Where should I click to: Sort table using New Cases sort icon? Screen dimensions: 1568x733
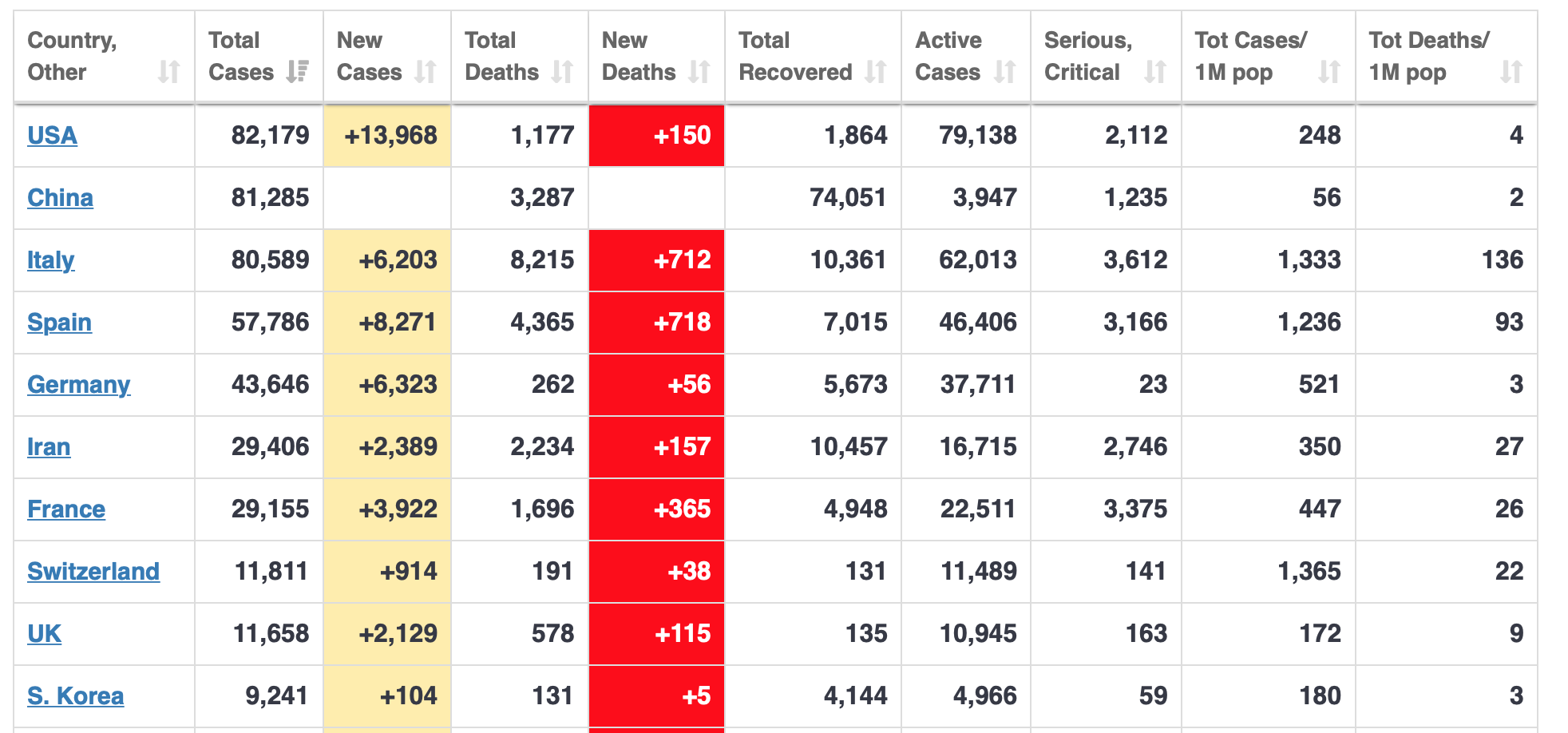(x=426, y=72)
